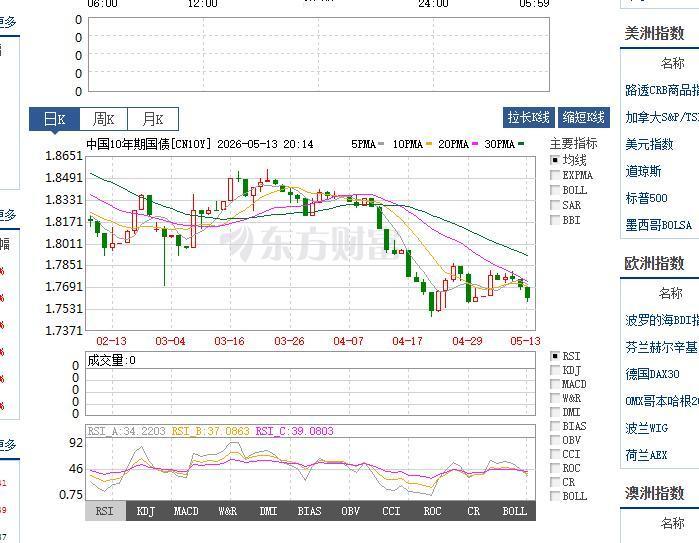
Task: Select the RSI sub-indicator radio option
Action: coord(555,356)
